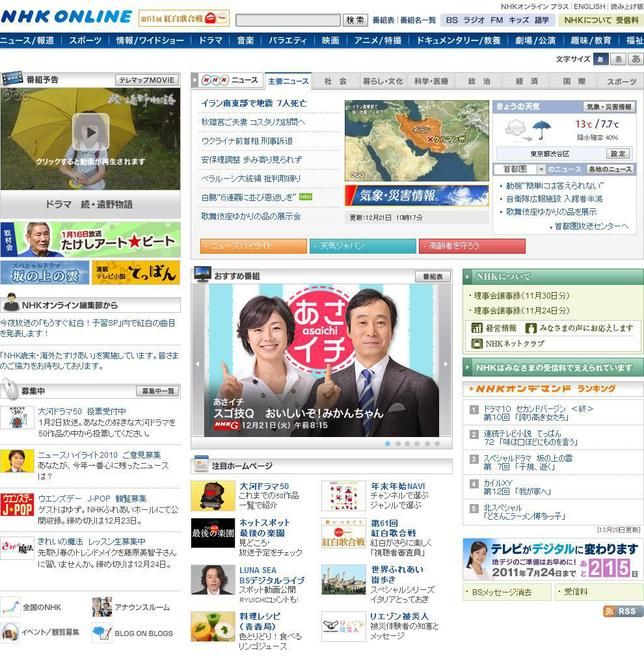Viewport: 644px width, 666px height.
Task: Open the Iran earthquake map thumbnail
Action: tap(417, 141)
